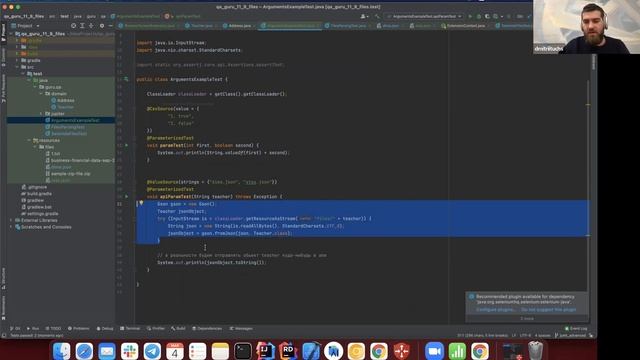
Task: Click the Do not suggest this plugin link
Action: point(549,310)
